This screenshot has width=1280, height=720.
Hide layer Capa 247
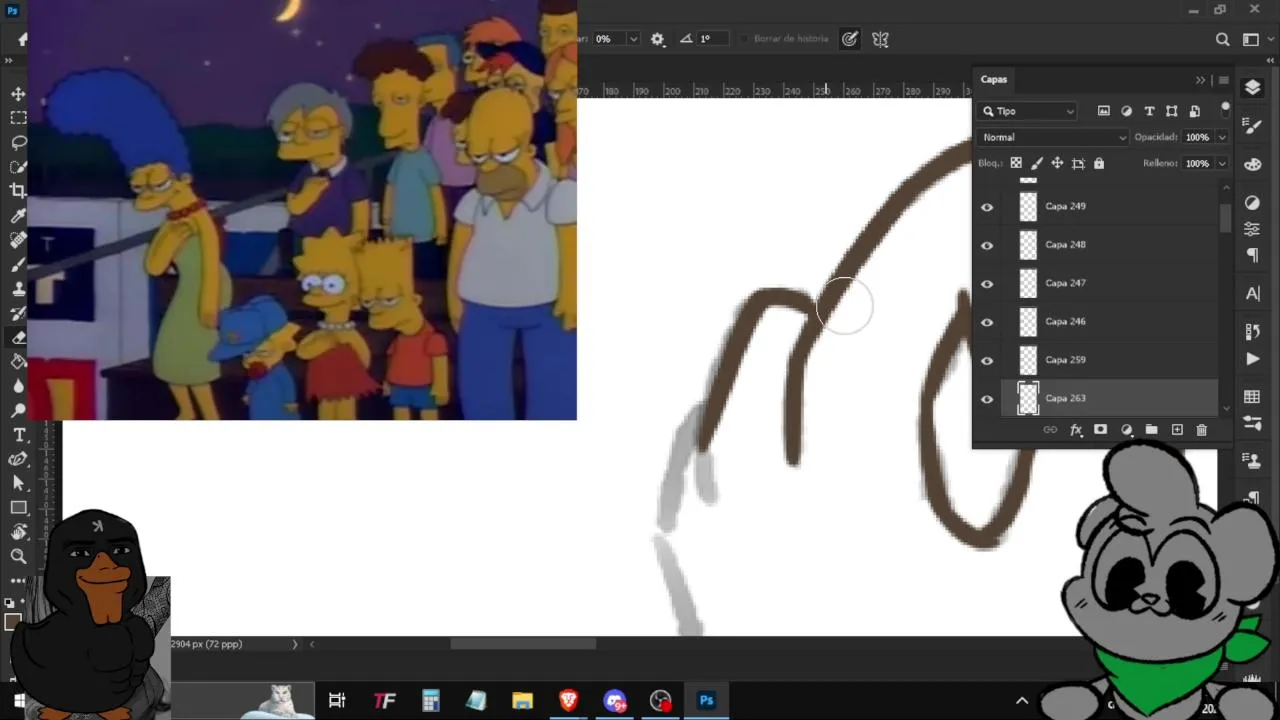(987, 284)
